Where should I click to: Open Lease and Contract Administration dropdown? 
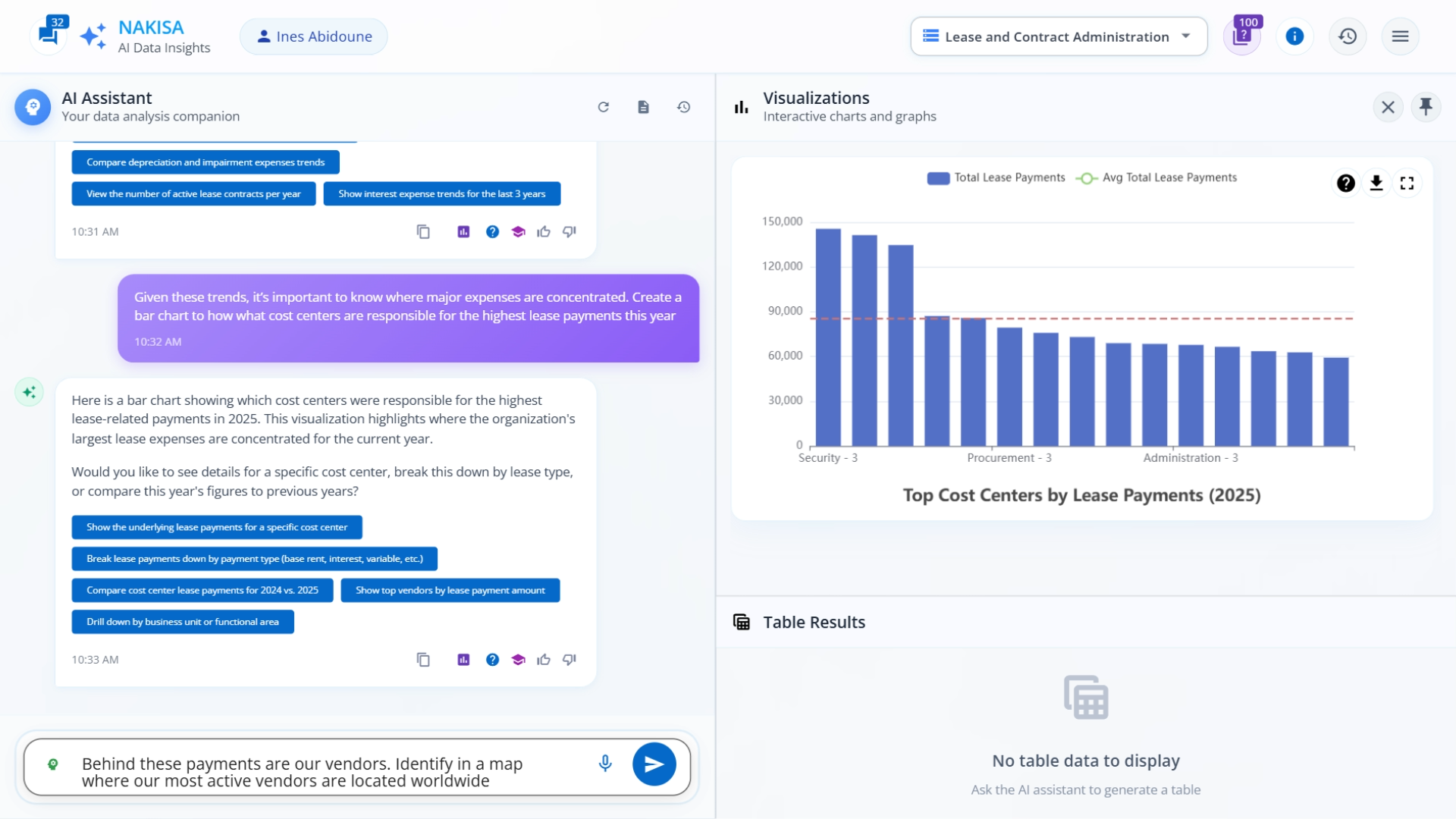[x=1059, y=36]
